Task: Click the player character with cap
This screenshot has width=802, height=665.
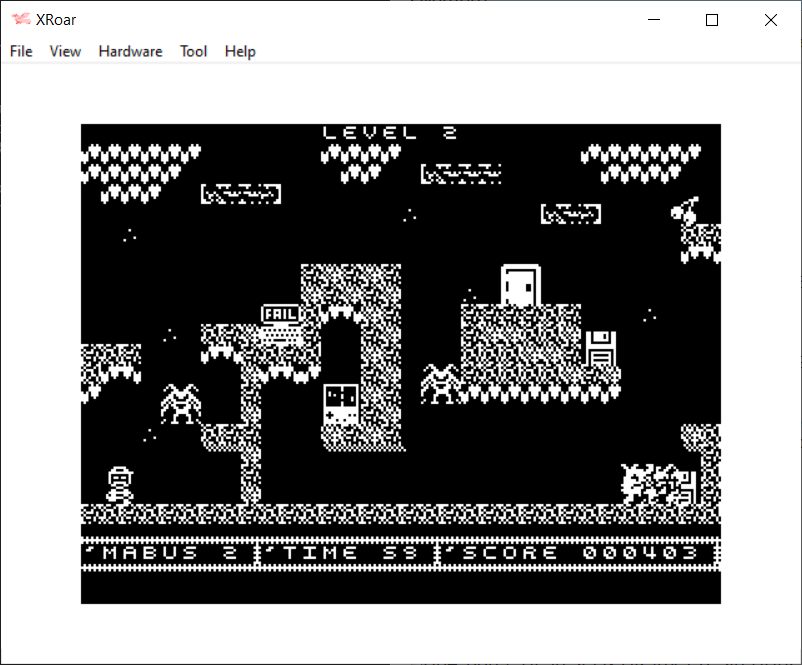Action: pos(120,484)
